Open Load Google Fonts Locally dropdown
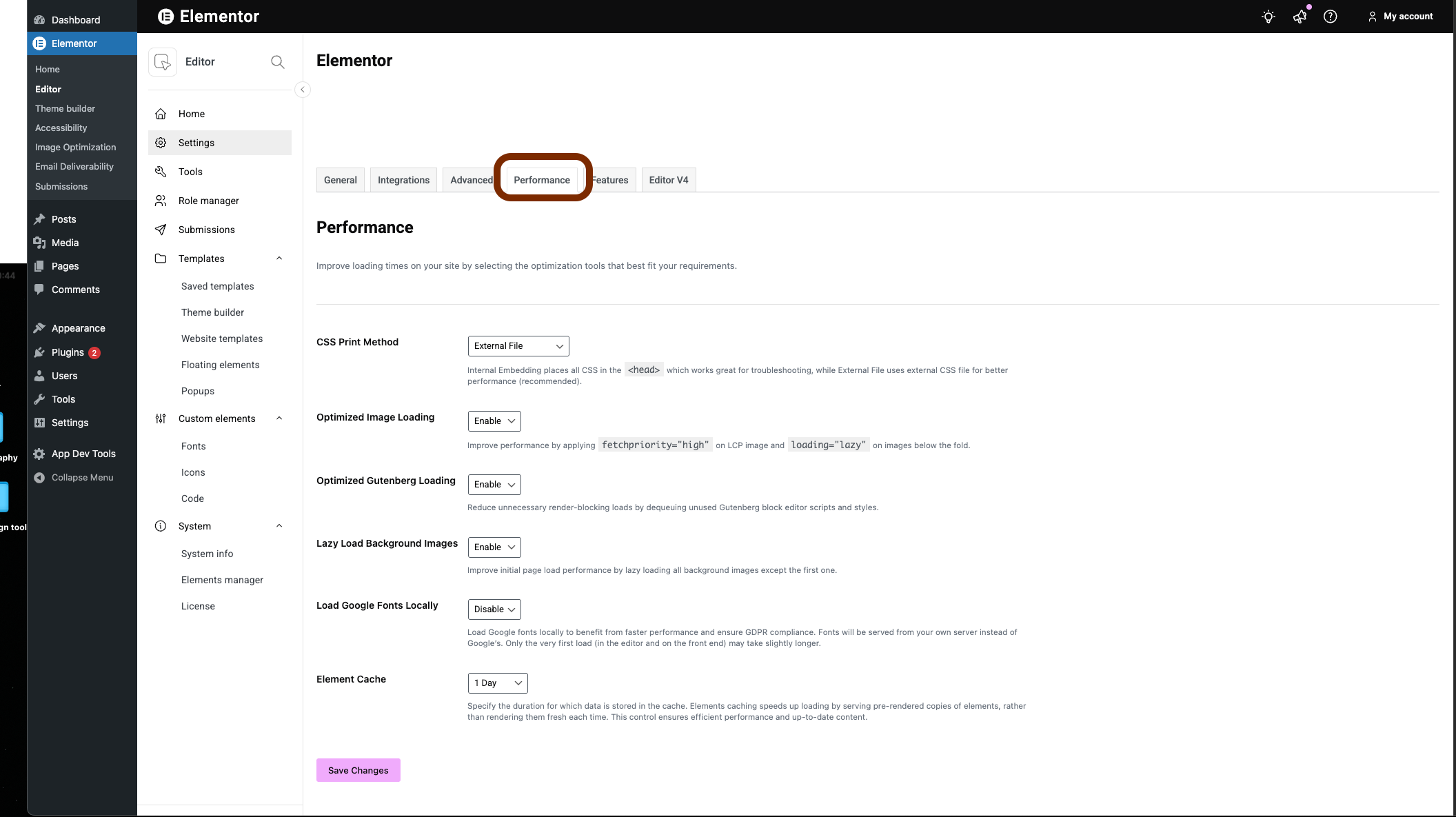The height and width of the screenshot is (817, 1456). coord(494,609)
